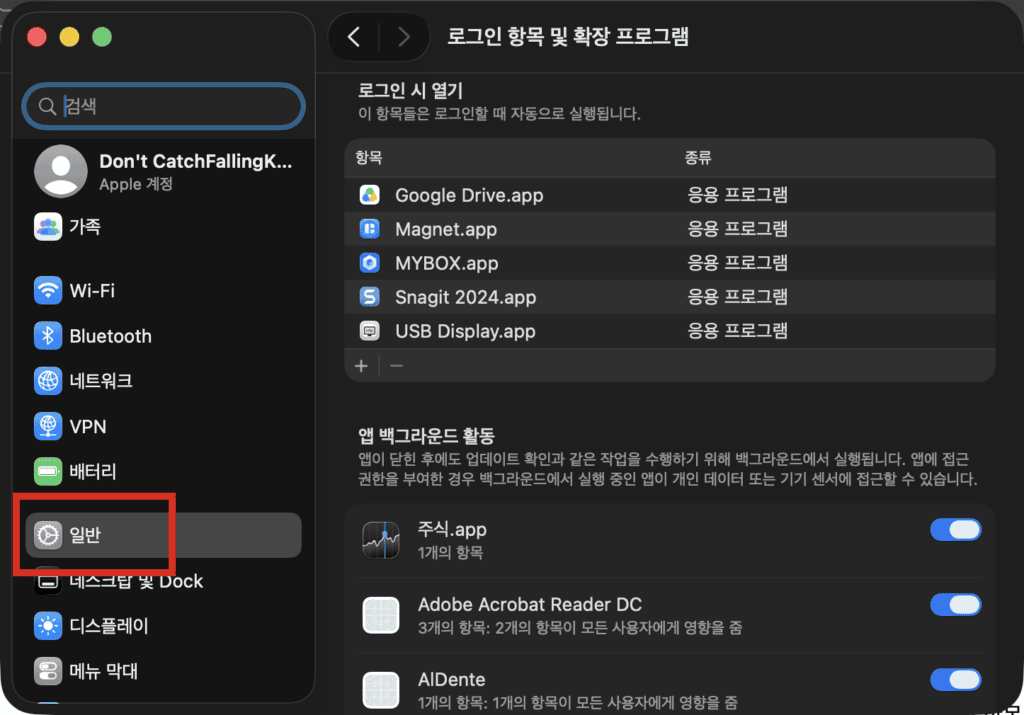Screen dimensions: 1024x715
Task: Click 응용 프로그램 type for Snagit 2024.app
Action: coord(737,296)
